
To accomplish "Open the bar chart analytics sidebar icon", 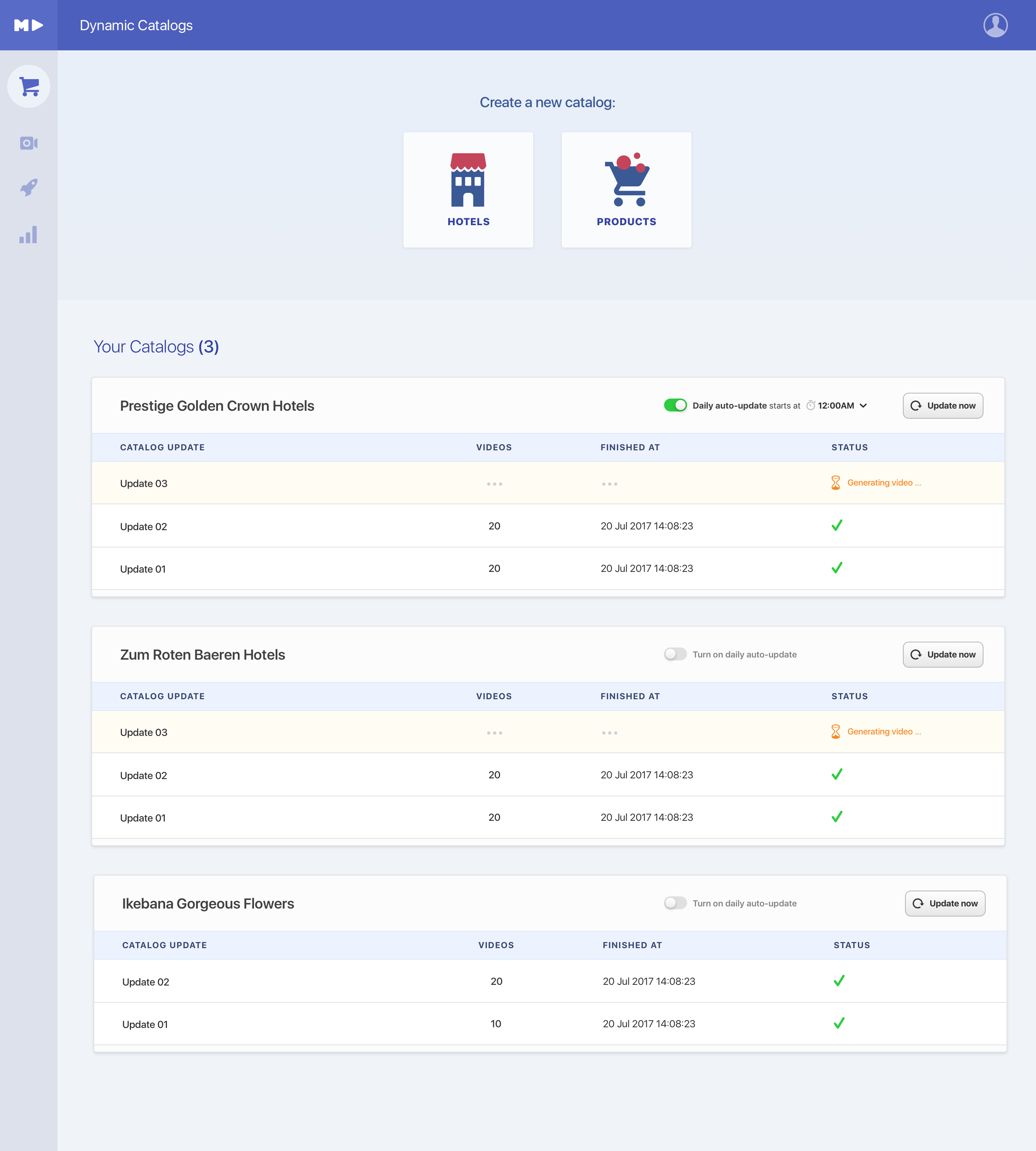I will pos(28,235).
